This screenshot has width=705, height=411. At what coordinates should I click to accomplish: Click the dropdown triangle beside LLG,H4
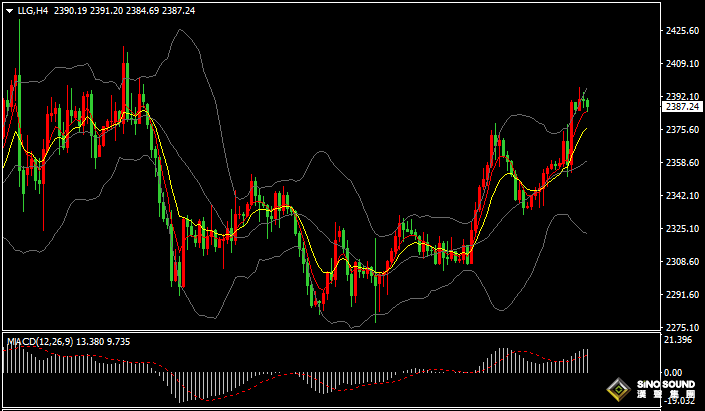[9, 11]
